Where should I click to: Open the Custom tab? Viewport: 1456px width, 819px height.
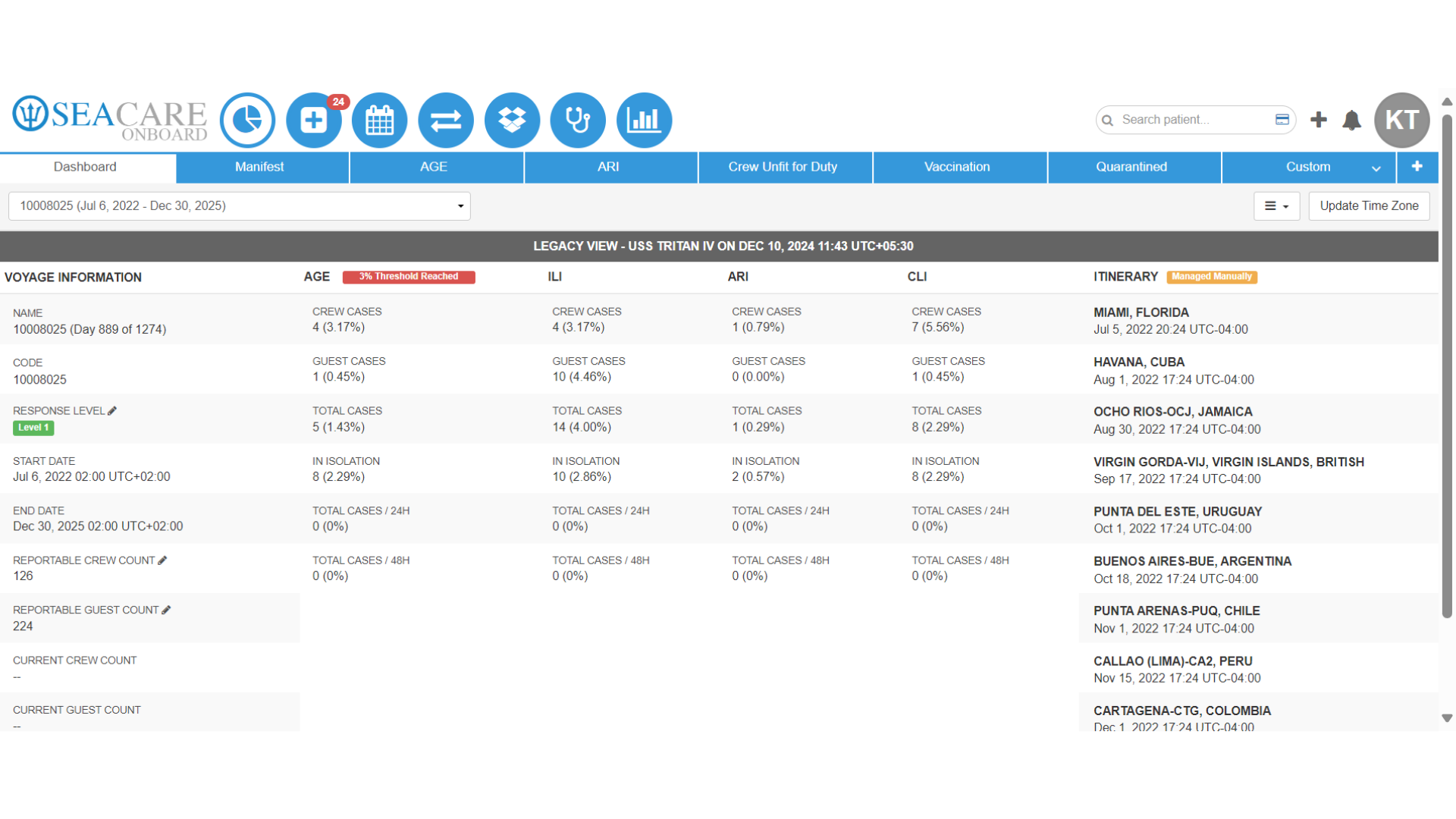coord(1307,167)
